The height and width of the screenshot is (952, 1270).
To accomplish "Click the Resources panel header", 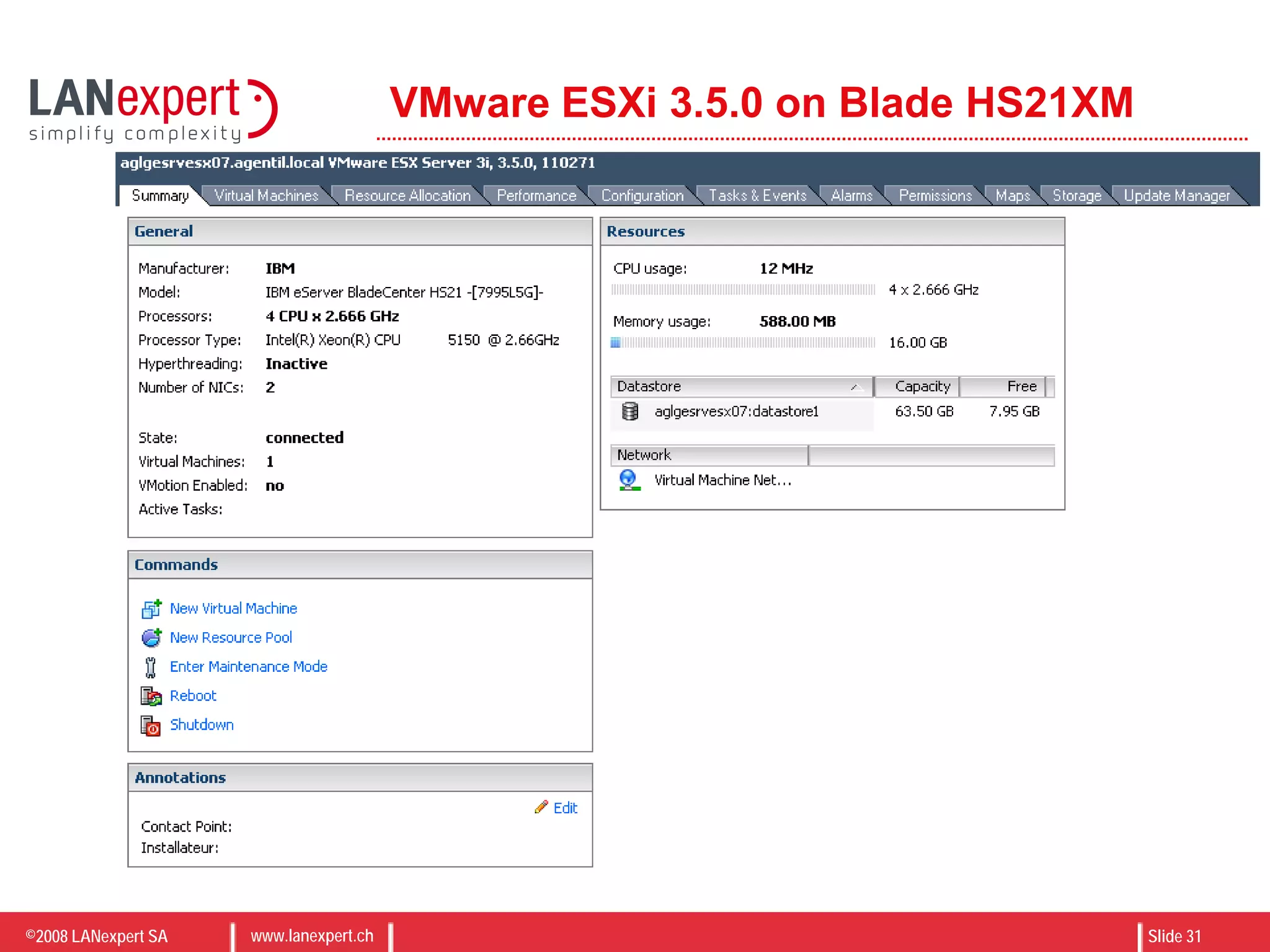I will (833, 232).
